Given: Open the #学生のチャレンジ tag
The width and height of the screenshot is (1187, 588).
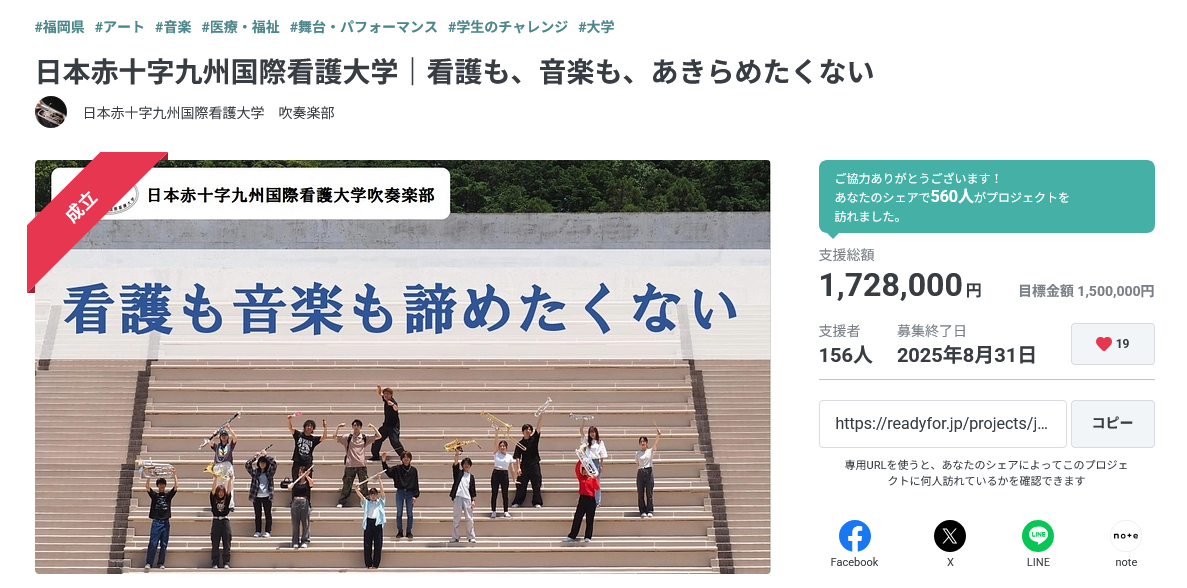Looking at the screenshot, I should 508,27.
